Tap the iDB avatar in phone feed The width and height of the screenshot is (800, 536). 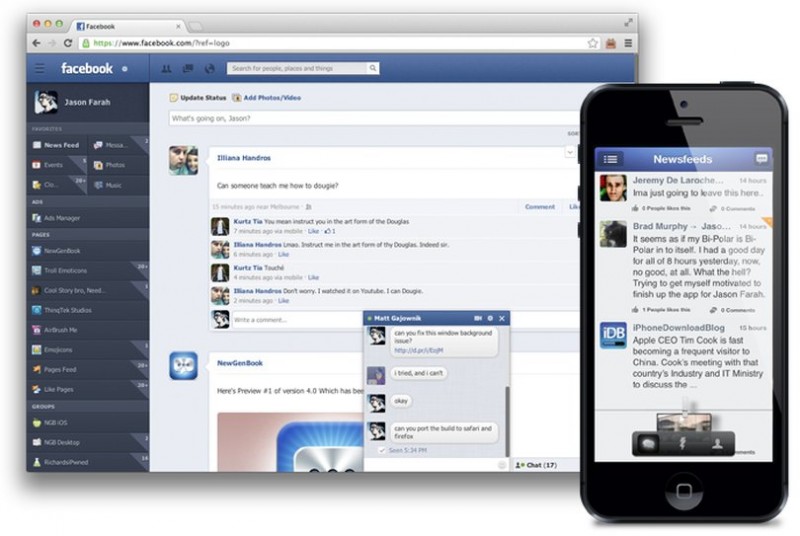[613, 336]
